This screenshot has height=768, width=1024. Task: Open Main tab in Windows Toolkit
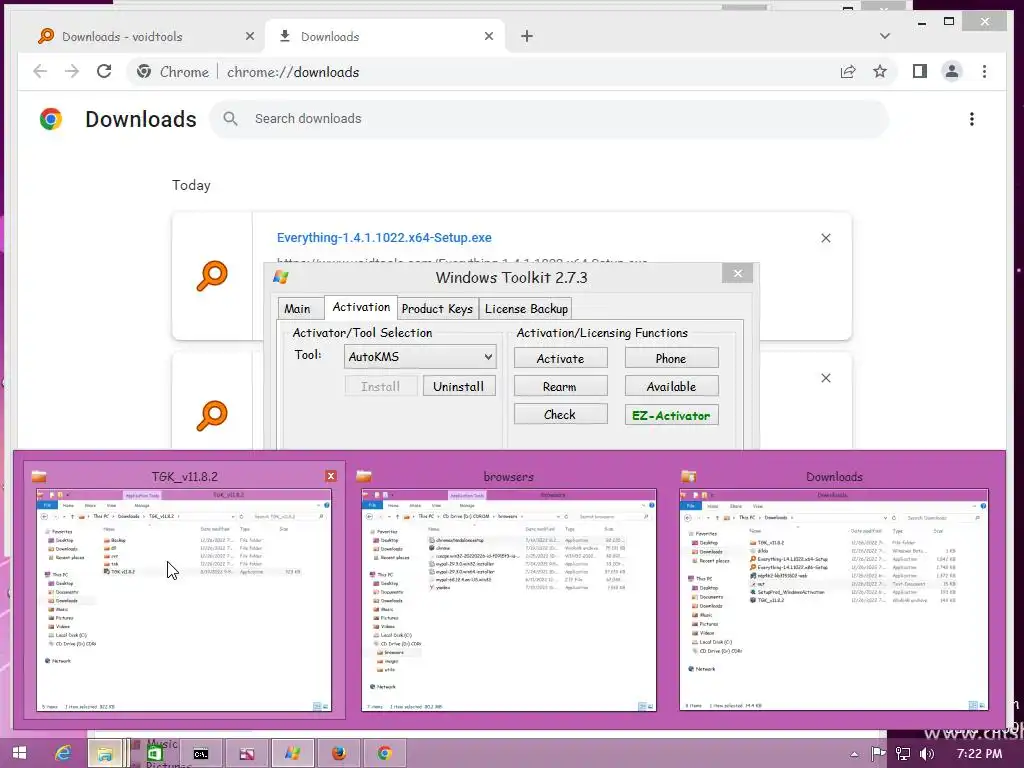pyautogui.click(x=297, y=309)
